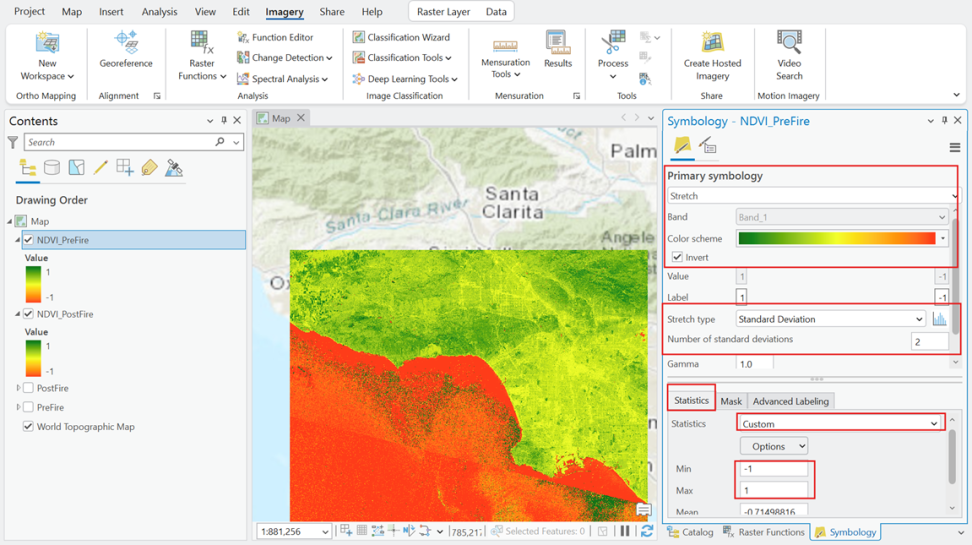972x545 pixels.
Task: Open Video Search
Action: 789,56
